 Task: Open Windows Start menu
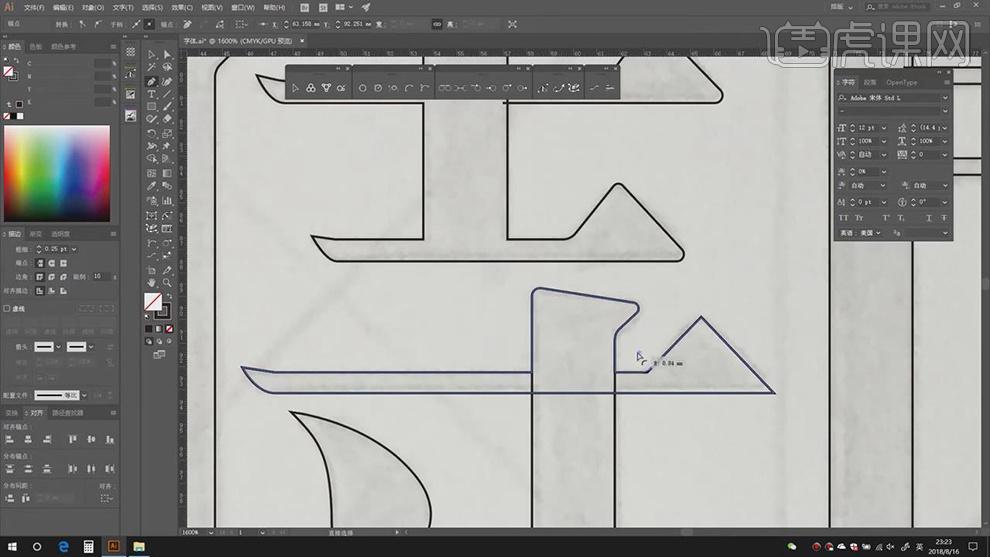click(x=11, y=547)
